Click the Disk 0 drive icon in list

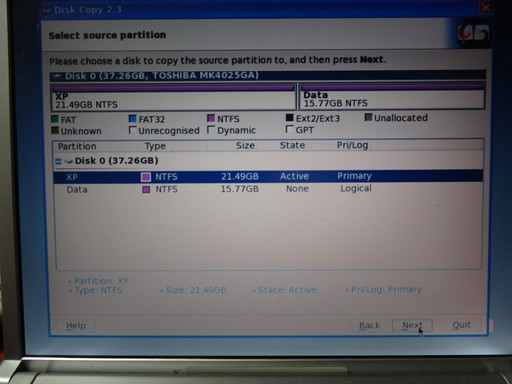point(69,162)
